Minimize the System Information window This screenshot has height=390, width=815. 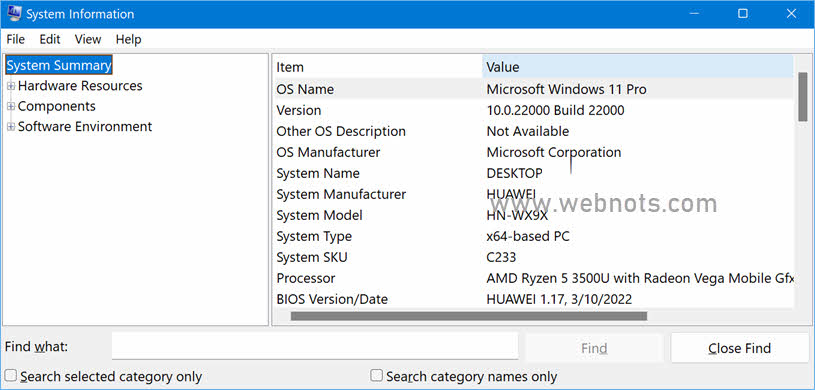[694, 14]
